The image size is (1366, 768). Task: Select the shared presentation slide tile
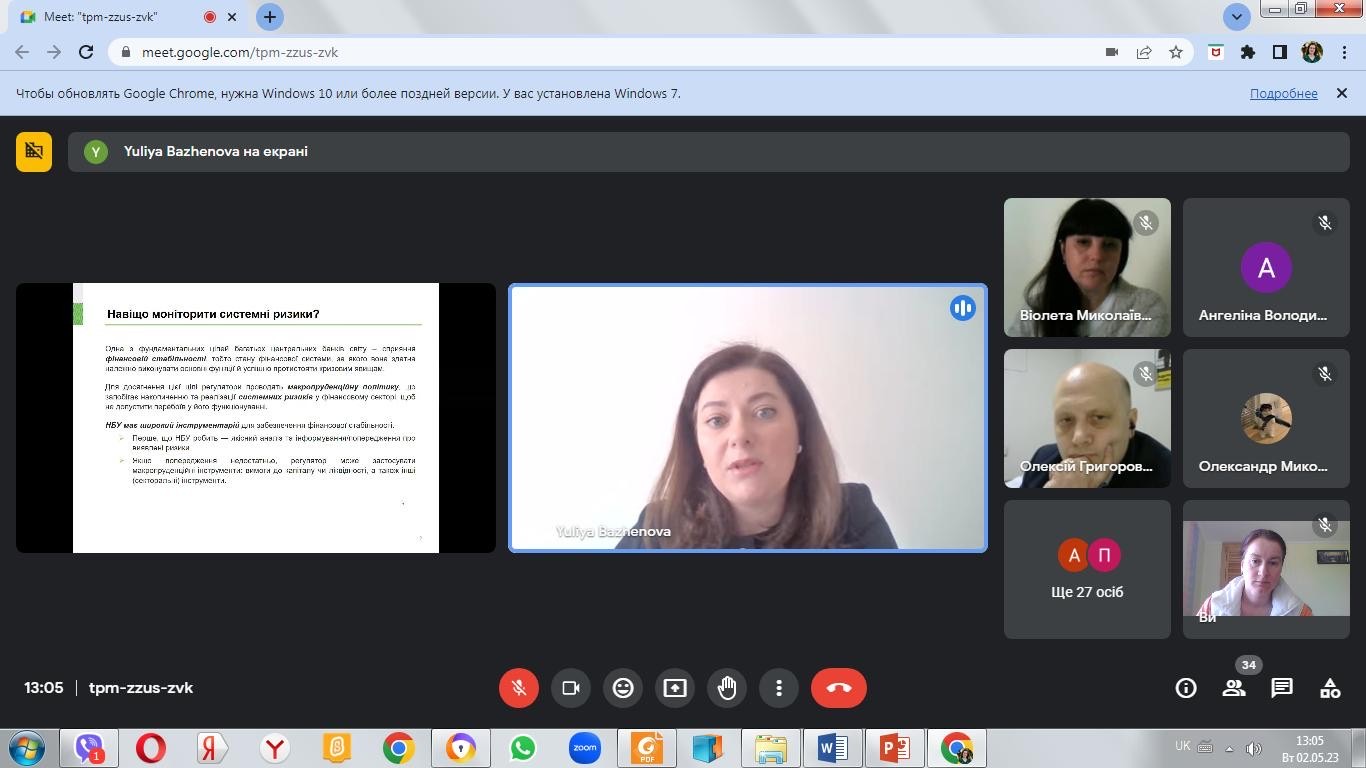tap(256, 418)
